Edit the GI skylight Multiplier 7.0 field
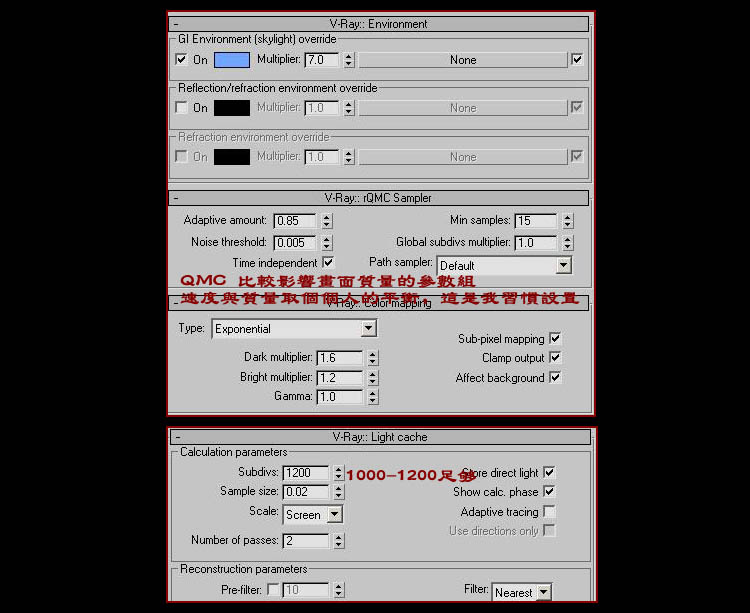750x613 pixels. (x=322, y=60)
